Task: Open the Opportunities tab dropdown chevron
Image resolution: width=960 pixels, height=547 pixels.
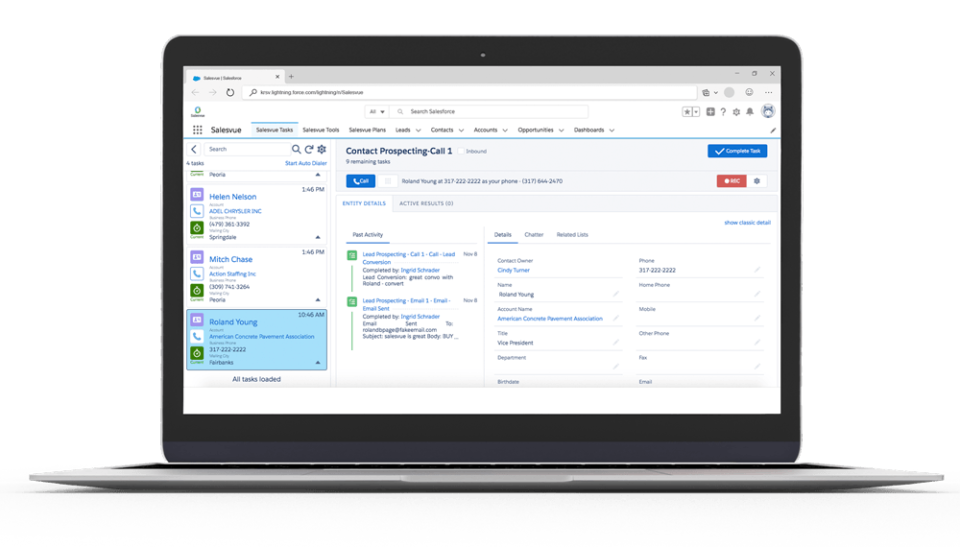Action: pyautogui.click(x=561, y=130)
